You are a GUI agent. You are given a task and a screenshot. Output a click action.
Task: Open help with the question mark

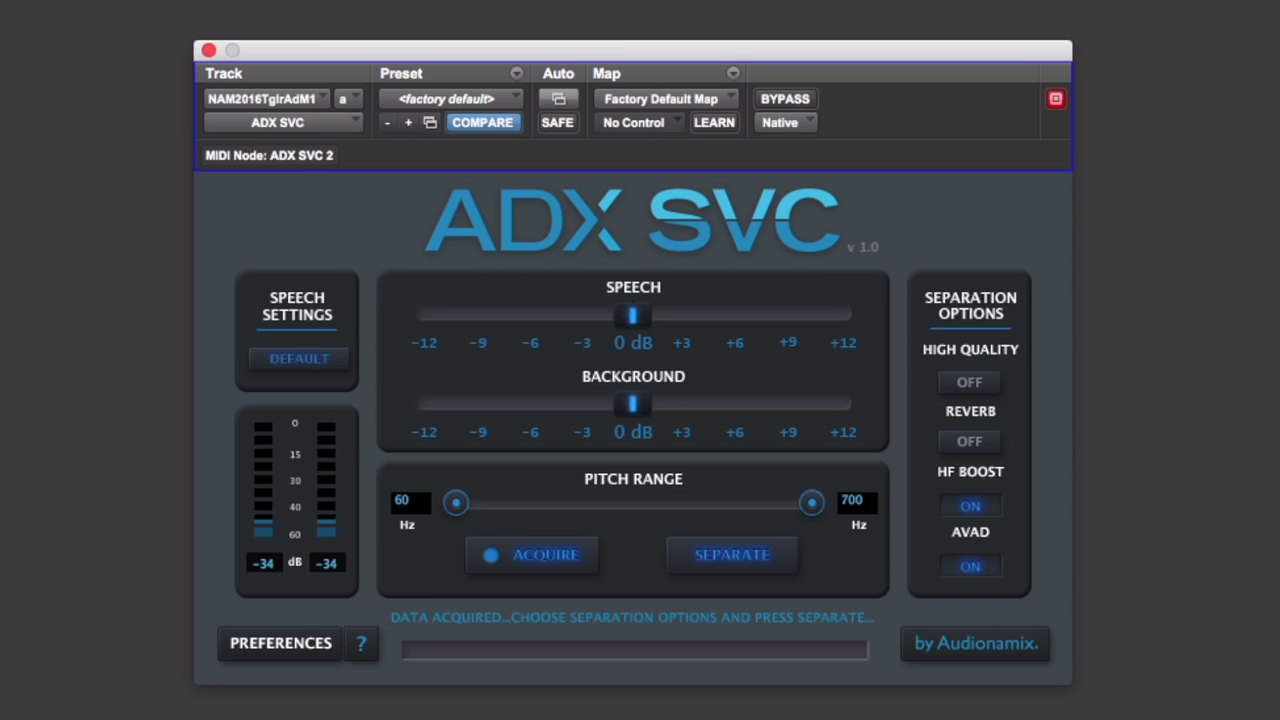pyautogui.click(x=361, y=644)
